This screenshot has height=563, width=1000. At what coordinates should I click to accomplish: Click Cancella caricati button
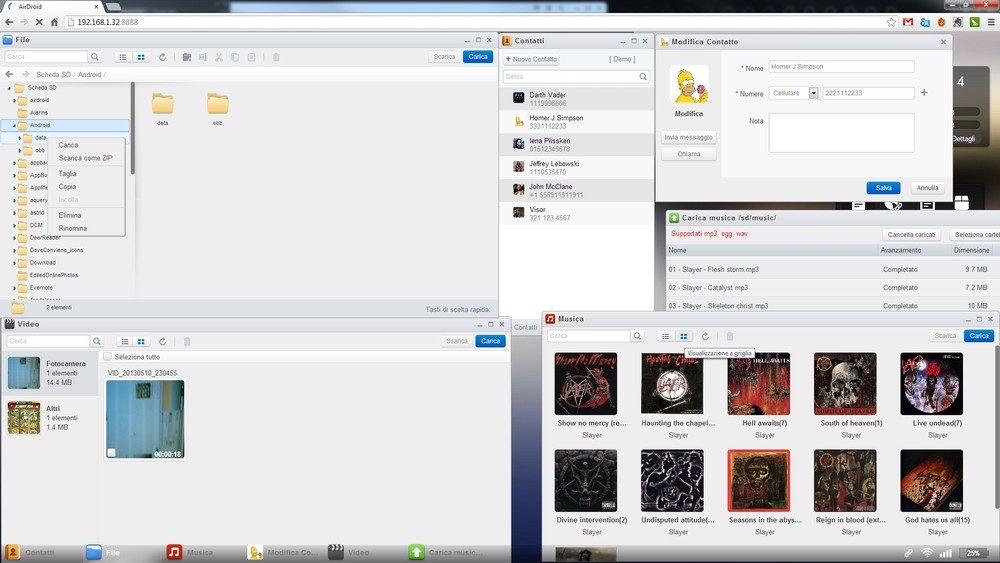[911, 235]
